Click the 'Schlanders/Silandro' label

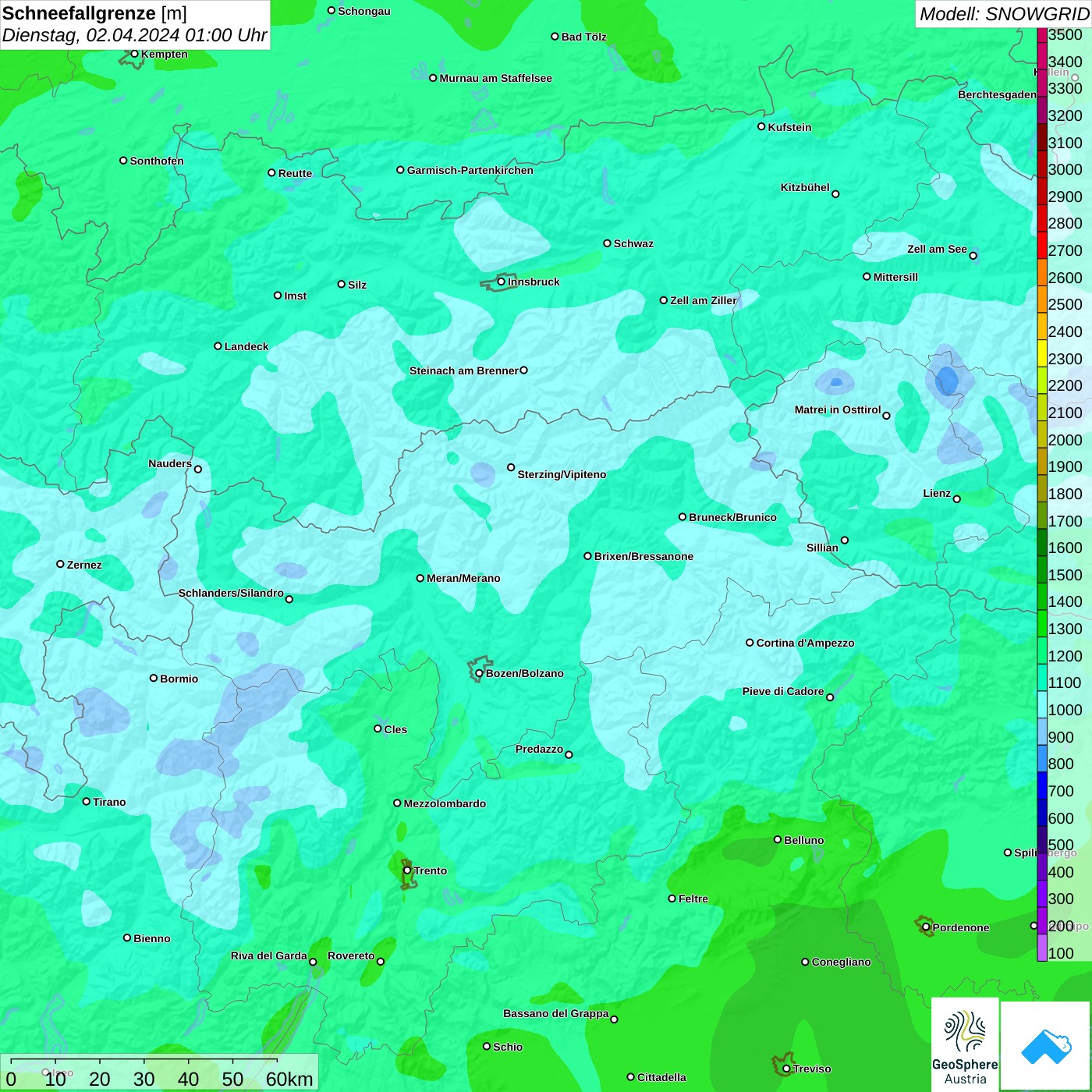point(231,593)
